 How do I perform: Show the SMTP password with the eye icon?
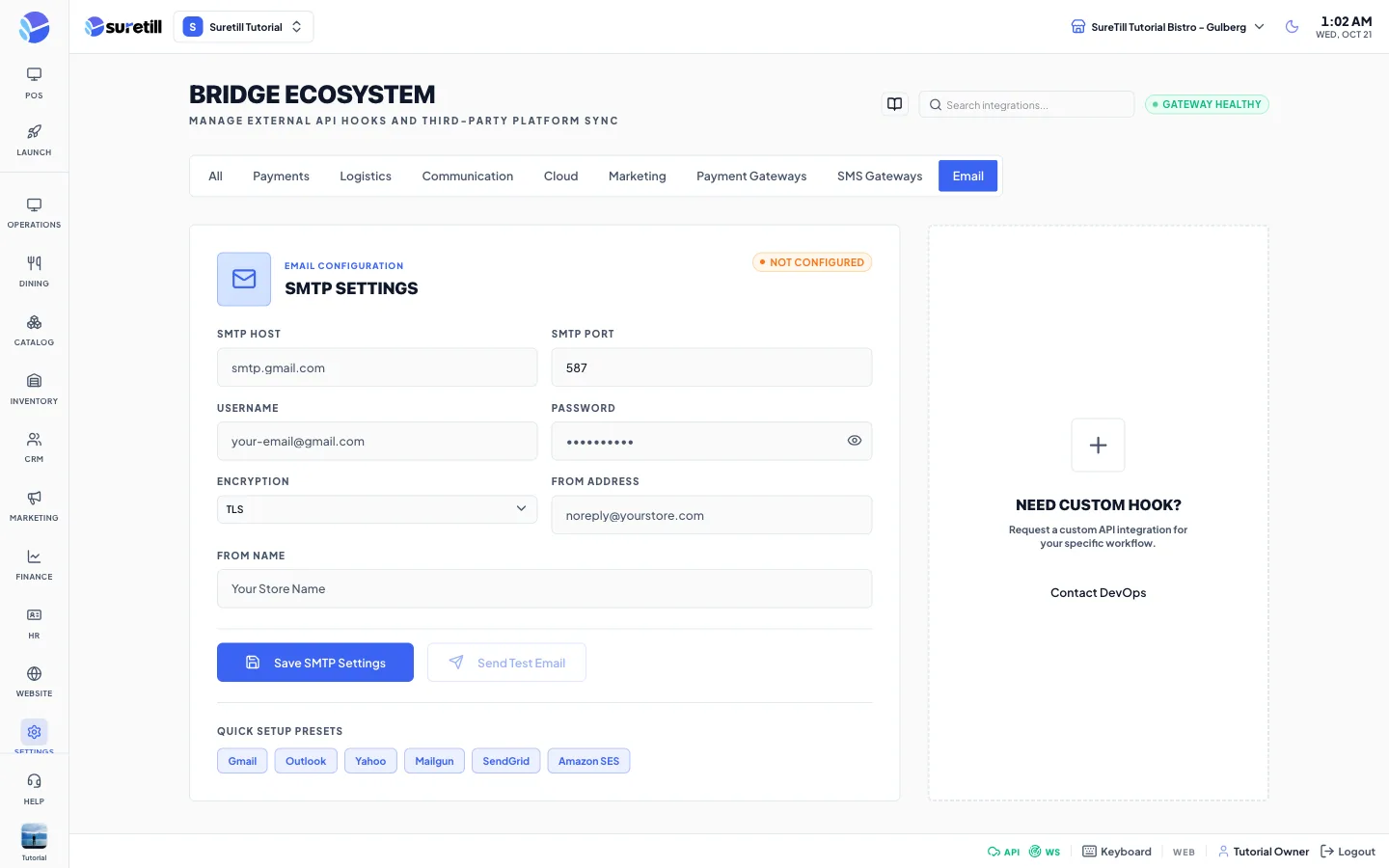854,441
